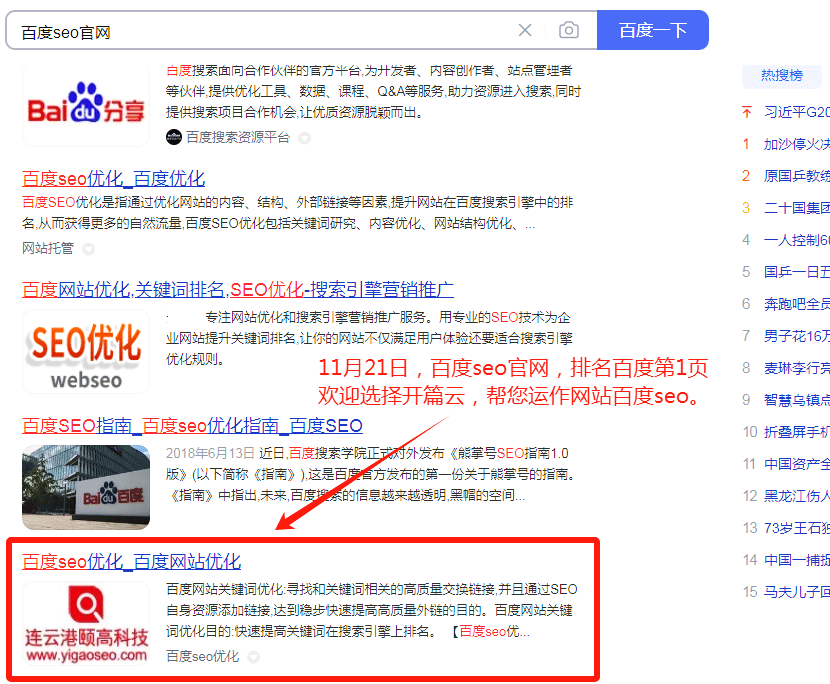Open hot search item 折叠屏手机
The image size is (830, 684).
[796, 432]
